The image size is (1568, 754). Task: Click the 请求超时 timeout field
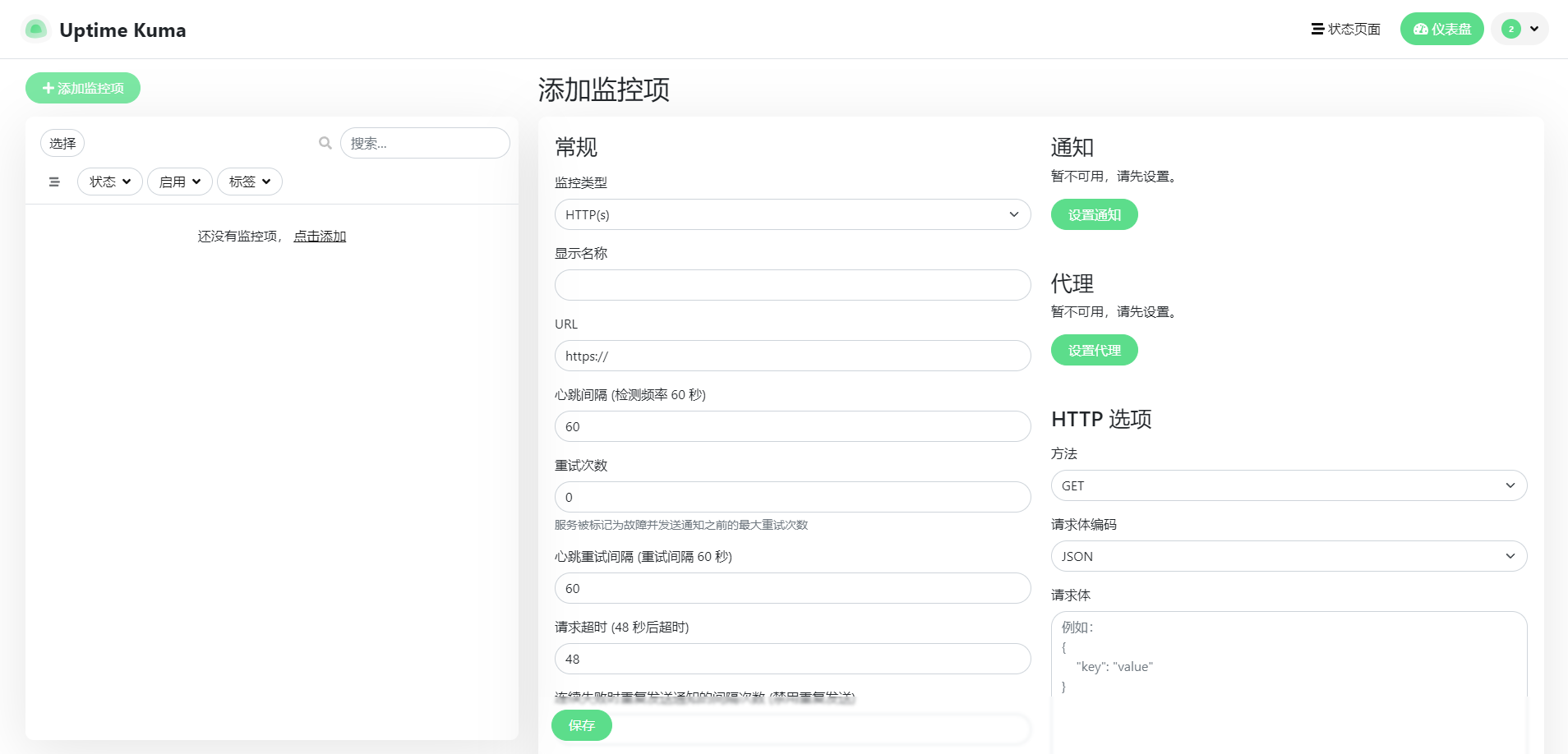tap(793, 659)
